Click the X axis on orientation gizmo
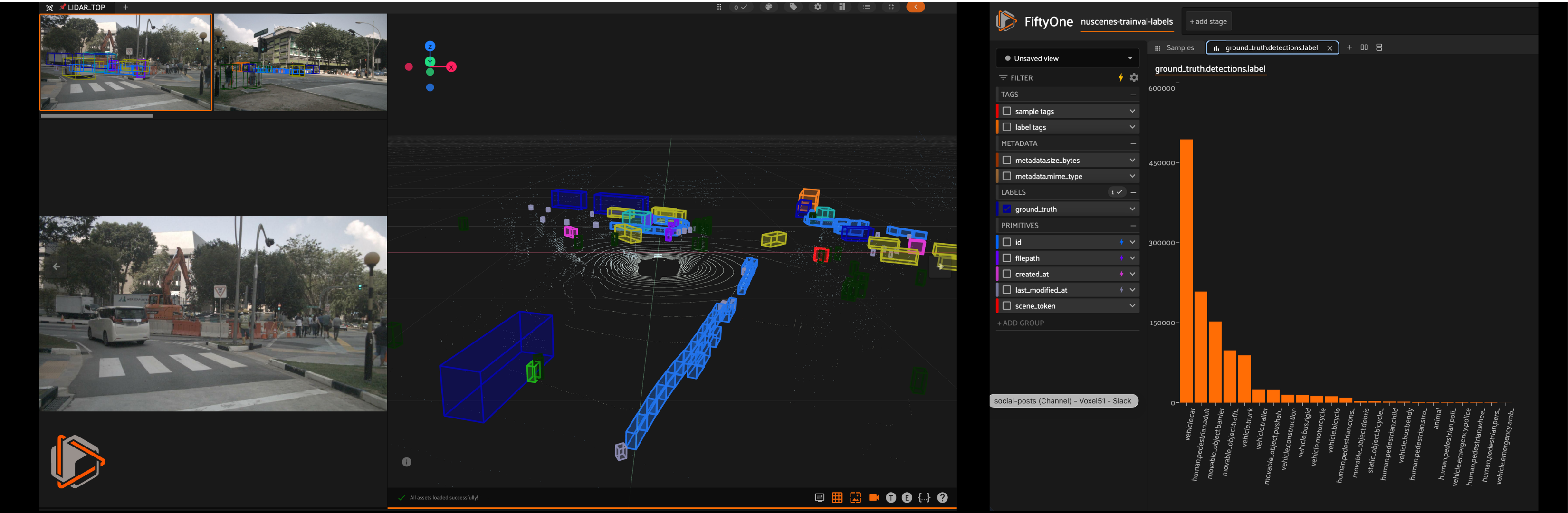1568x513 pixels. pos(451,67)
